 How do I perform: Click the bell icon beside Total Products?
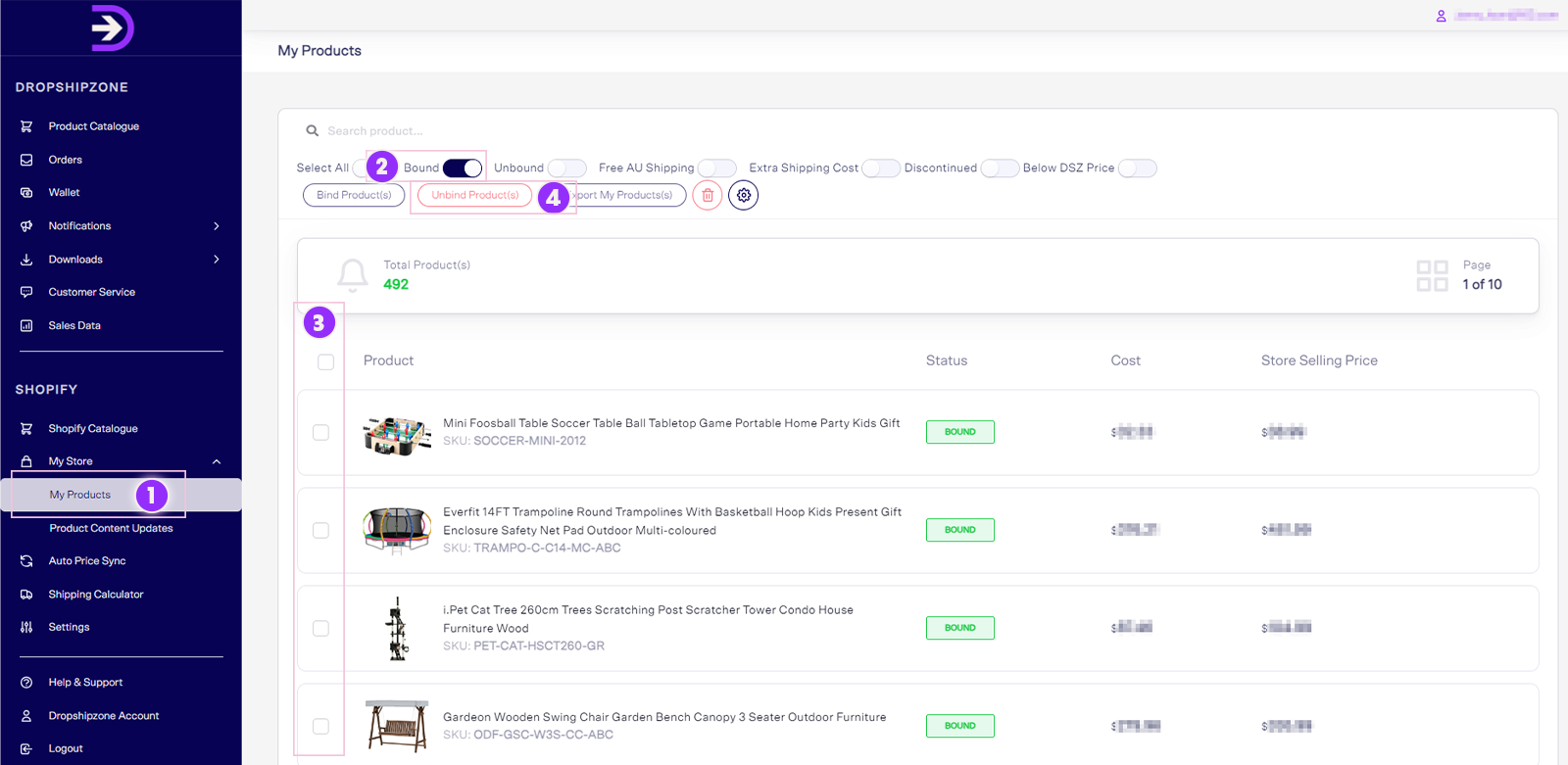coord(353,275)
